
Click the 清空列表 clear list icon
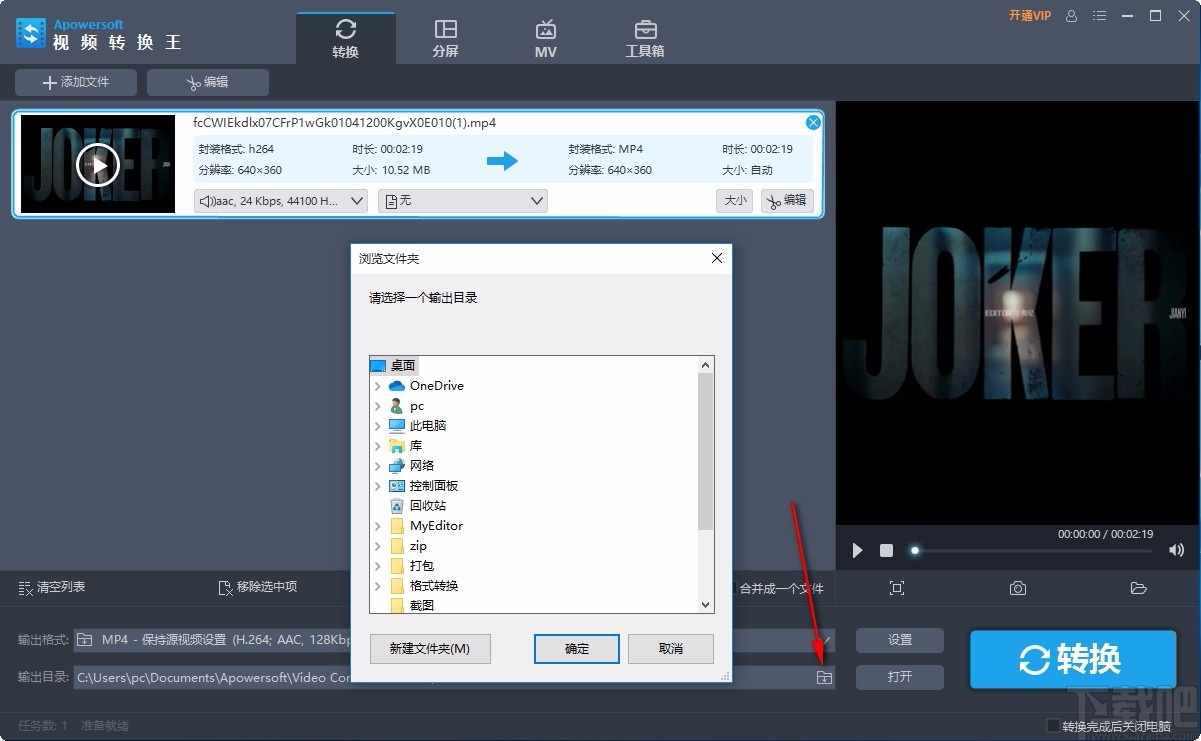(x=23, y=589)
